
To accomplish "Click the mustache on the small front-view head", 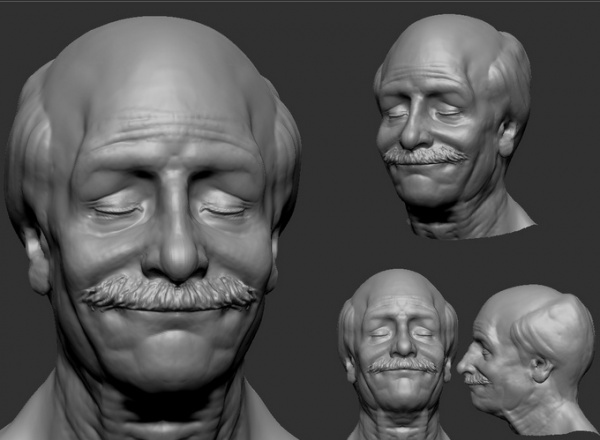I will point(402,365).
